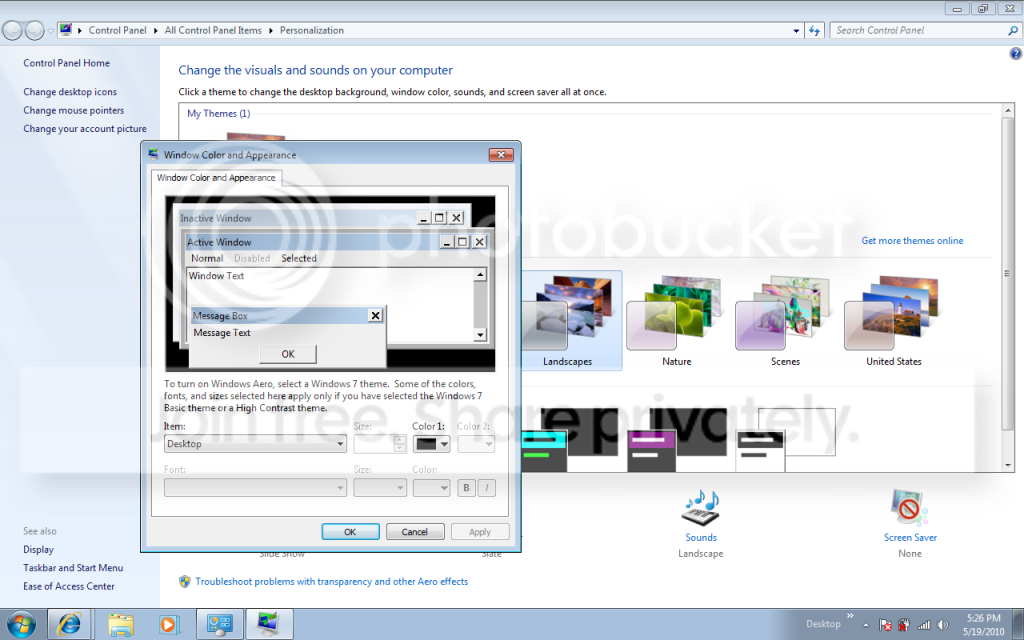Select cyan-green high contrast theme thumbnail
Image resolution: width=1024 pixels, height=640 pixels.
pos(569,440)
